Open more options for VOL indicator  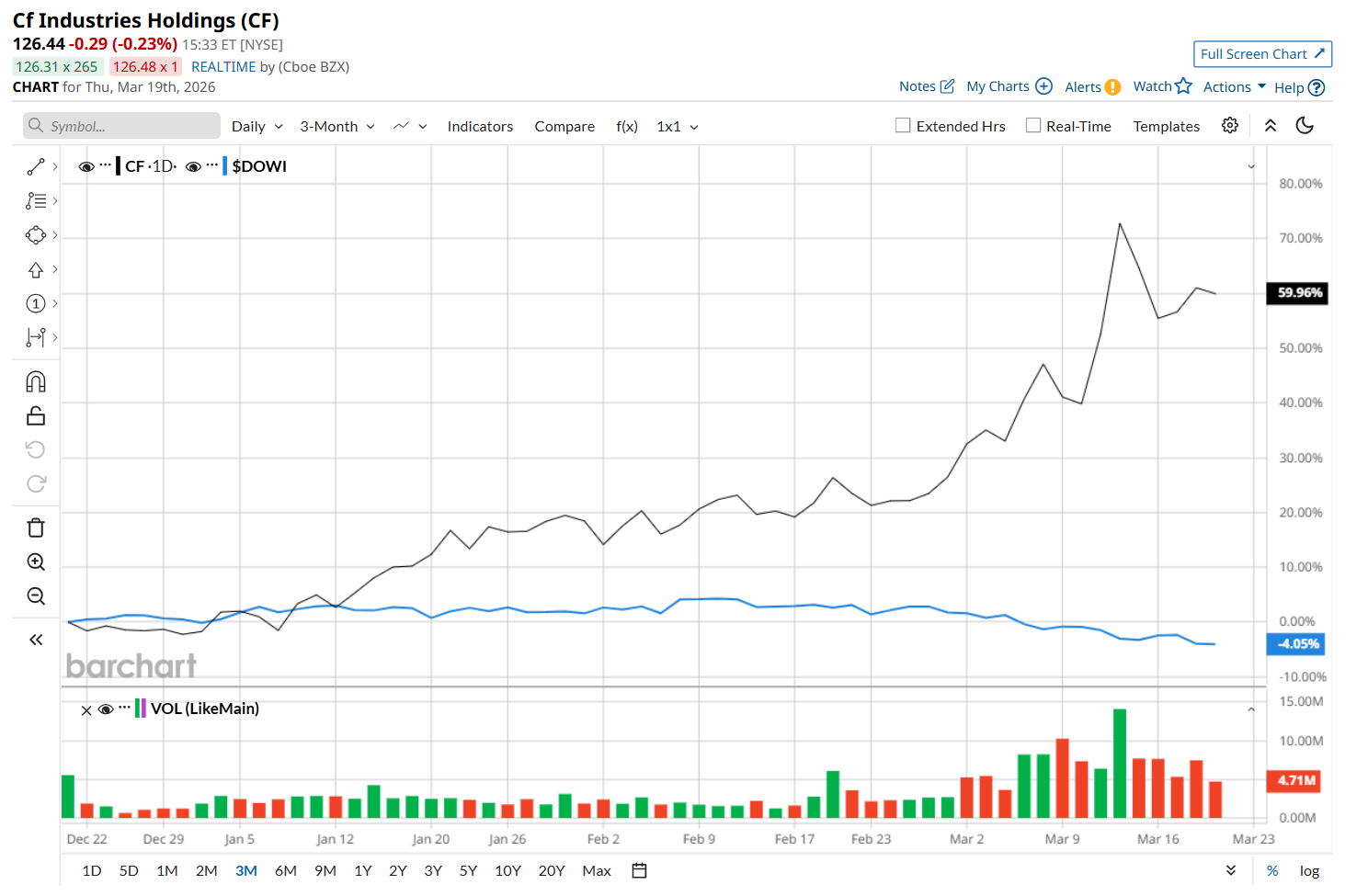click(125, 708)
